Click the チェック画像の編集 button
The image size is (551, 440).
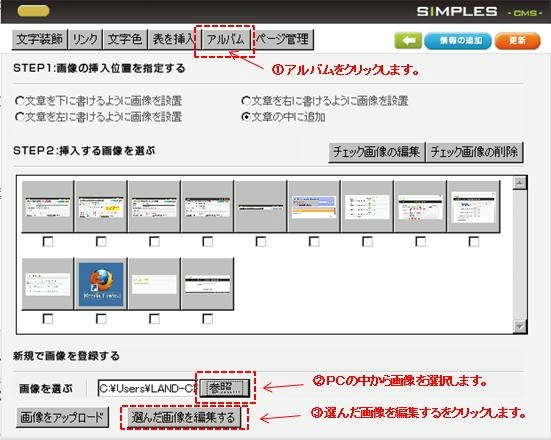coord(376,152)
